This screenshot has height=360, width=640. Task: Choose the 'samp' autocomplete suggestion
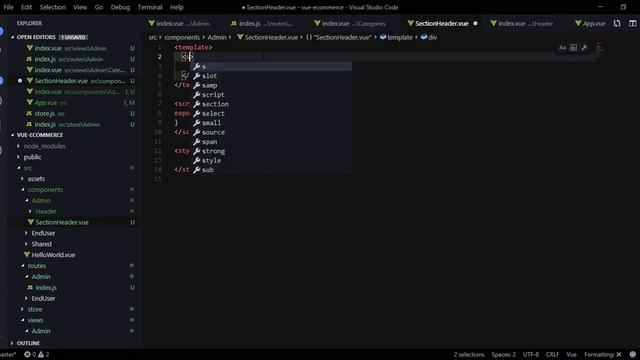(x=272, y=85)
